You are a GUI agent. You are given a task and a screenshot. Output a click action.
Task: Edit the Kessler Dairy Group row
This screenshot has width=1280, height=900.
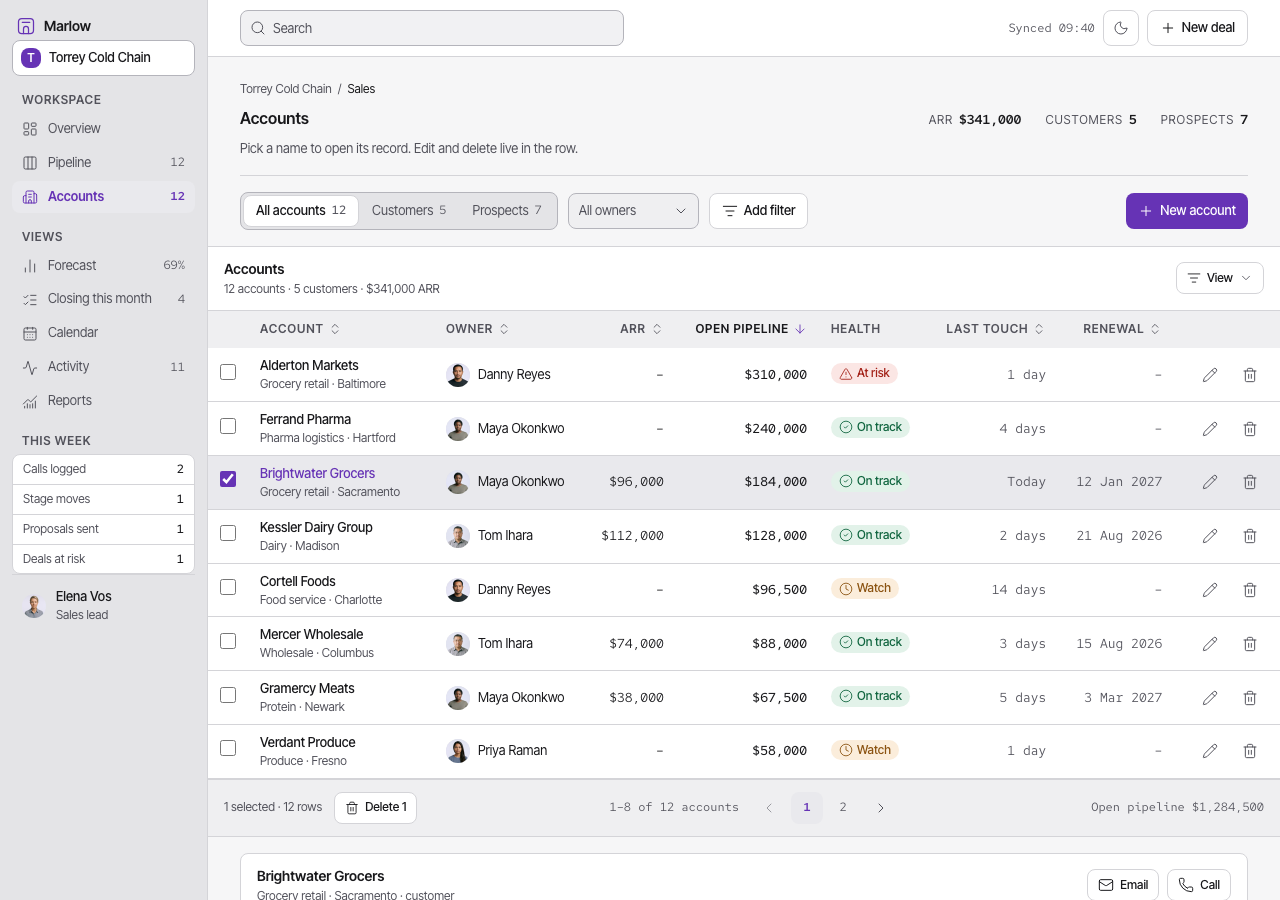[x=1210, y=536]
